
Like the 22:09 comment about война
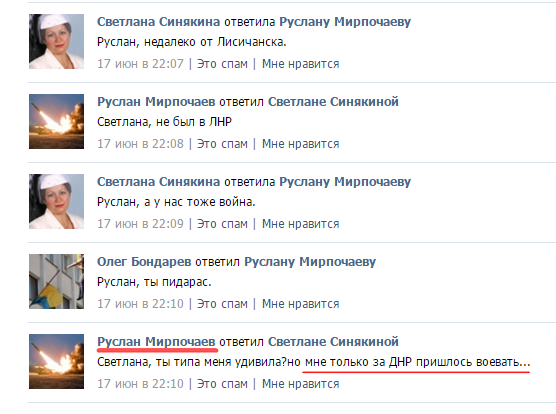pyautogui.click(x=301, y=224)
